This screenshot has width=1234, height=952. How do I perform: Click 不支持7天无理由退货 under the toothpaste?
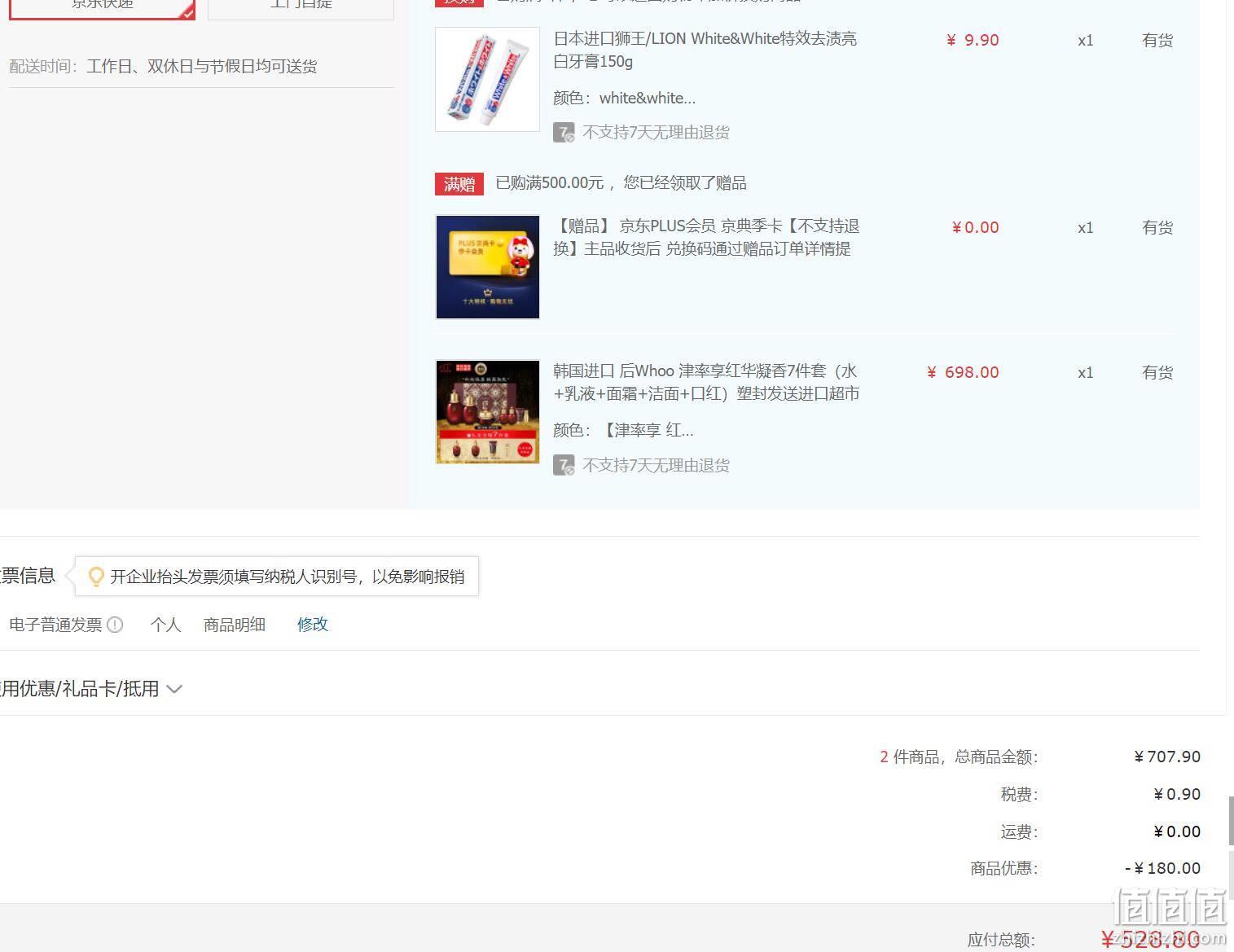point(656,133)
